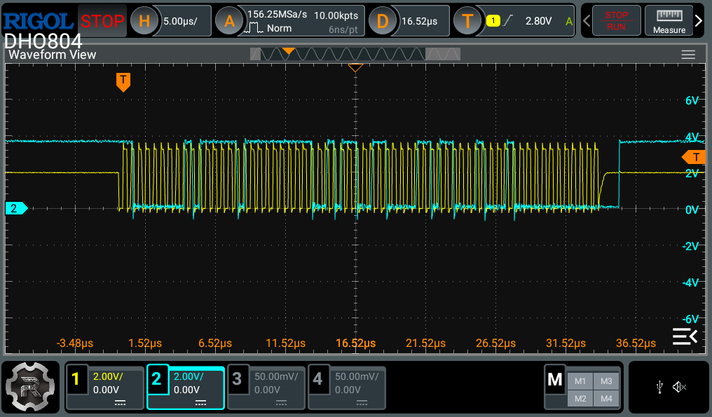Toggle channel 3 with 50.00mV scale
712x417 pixels.
tap(266, 388)
